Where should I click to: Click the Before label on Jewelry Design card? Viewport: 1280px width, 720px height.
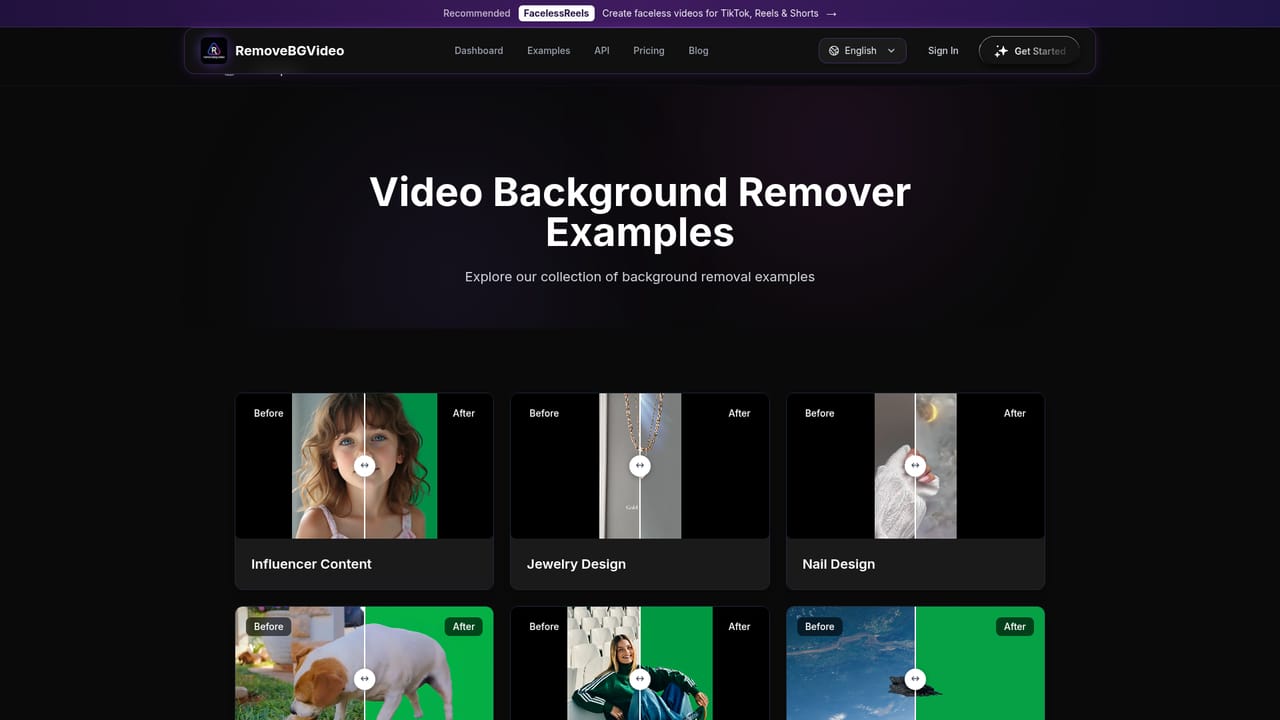pos(544,413)
